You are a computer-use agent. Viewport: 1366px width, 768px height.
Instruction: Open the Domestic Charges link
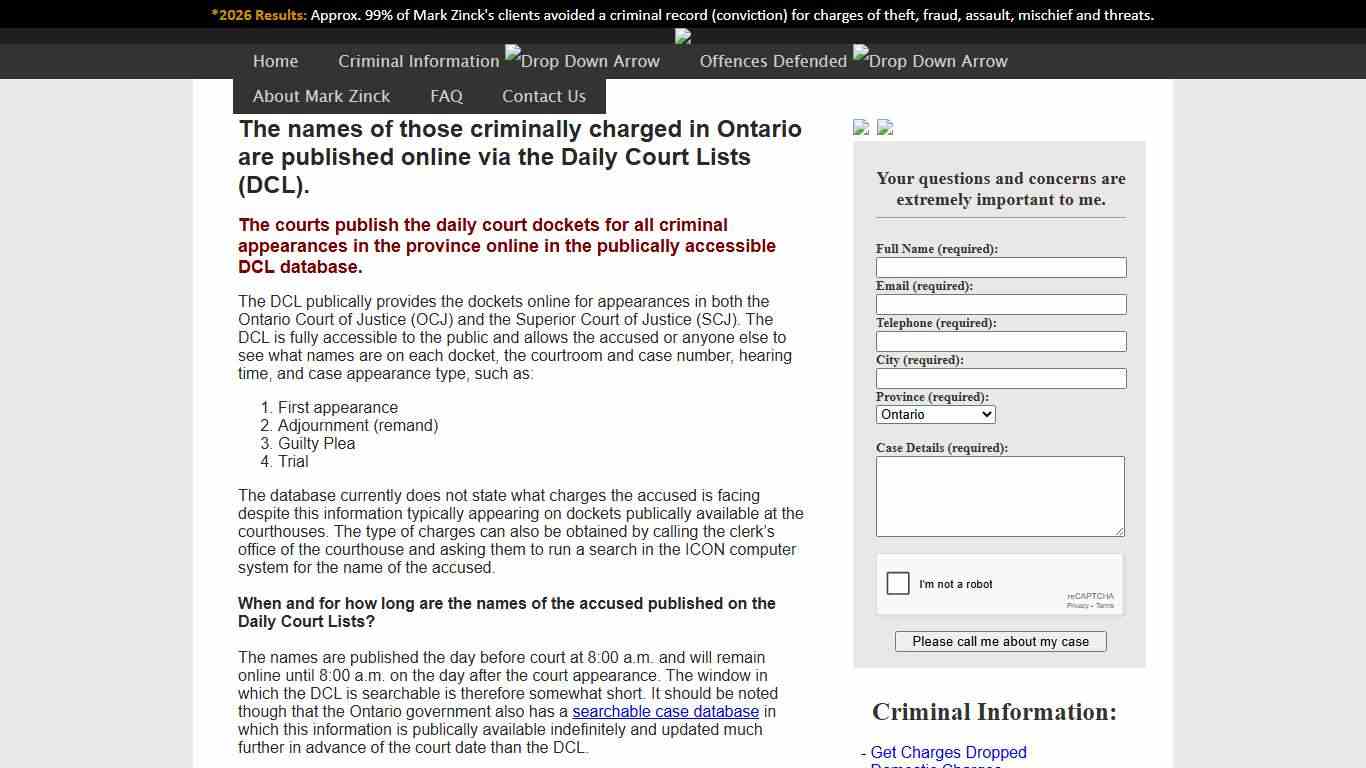[x=936, y=766]
